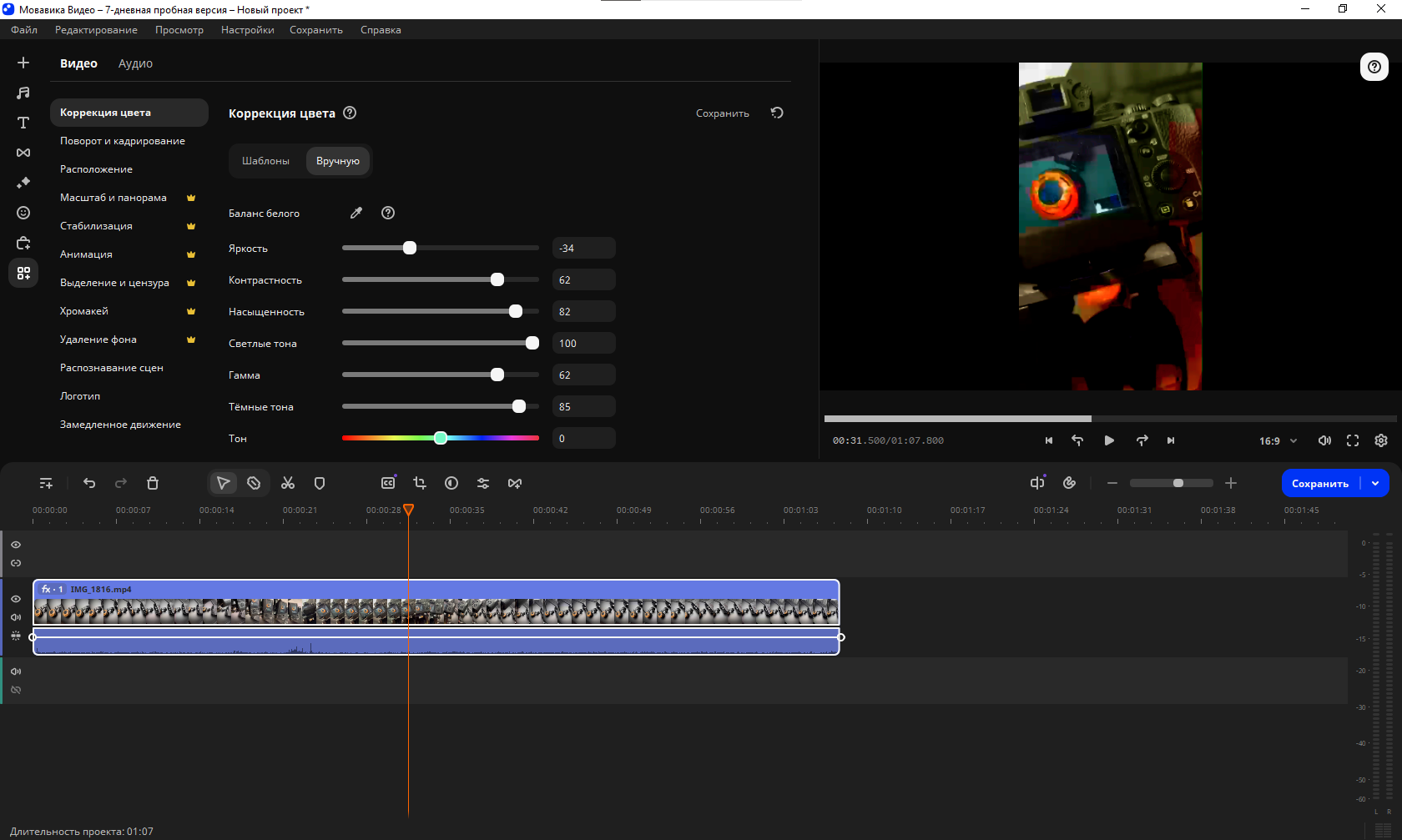
Task: Open the Stickers panel with smiley icon
Action: coord(23,213)
